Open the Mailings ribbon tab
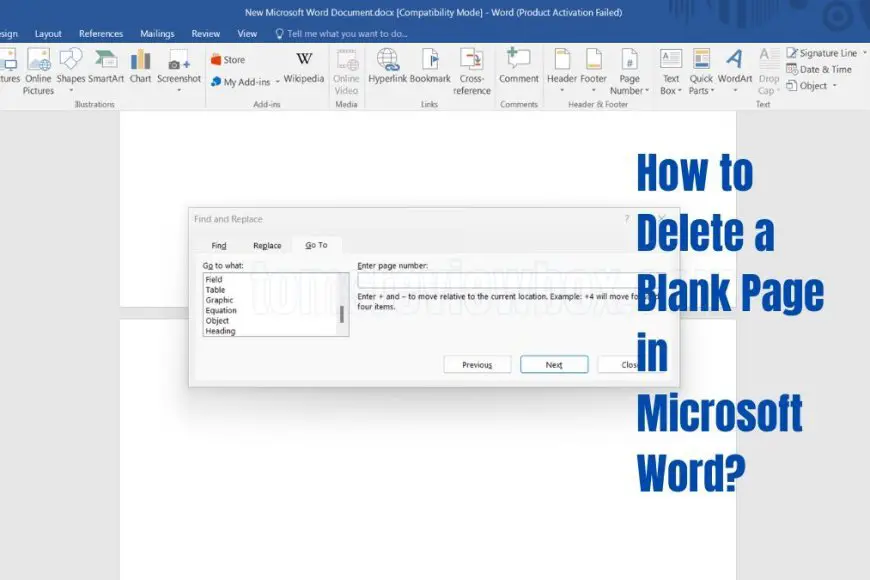870x580 pixels. click(157, 33)
